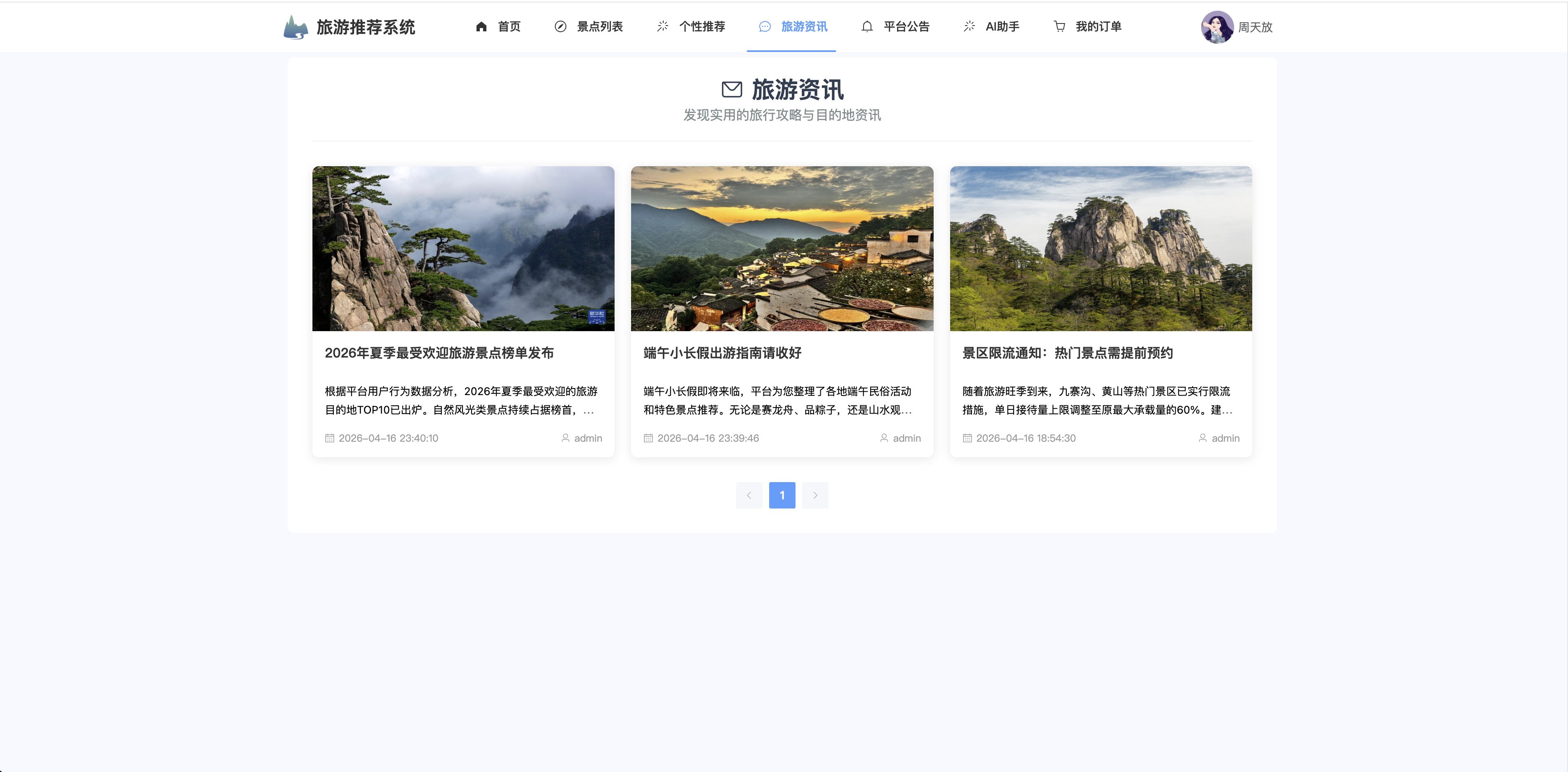The image size is (1568, 772).
Task: Open article 2026年夏季最受欢迎旅游景点榜单发布
Action: (439, 353)
